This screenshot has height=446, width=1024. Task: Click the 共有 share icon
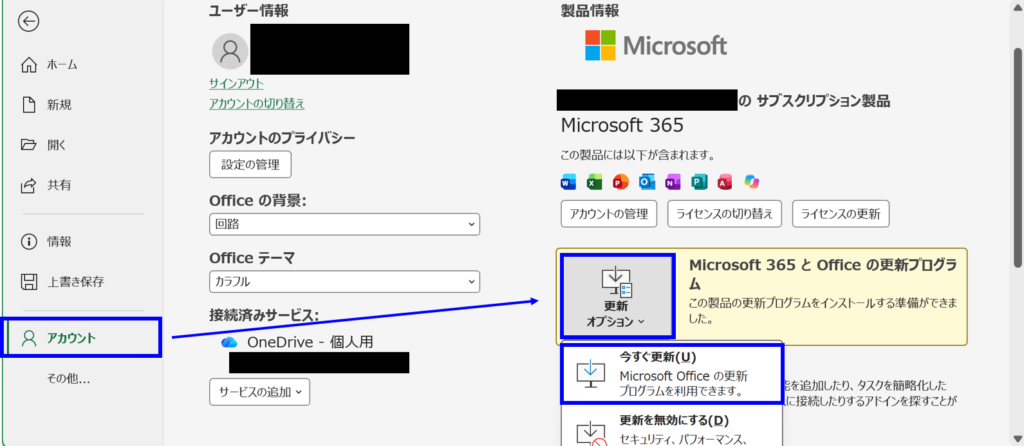29,185
